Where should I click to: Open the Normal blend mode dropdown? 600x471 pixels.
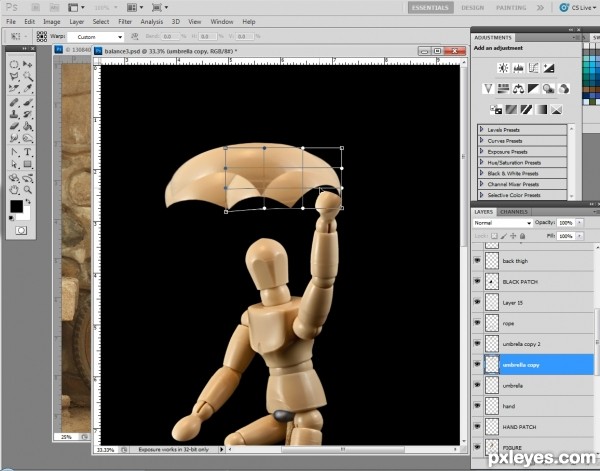coord(502,223)
